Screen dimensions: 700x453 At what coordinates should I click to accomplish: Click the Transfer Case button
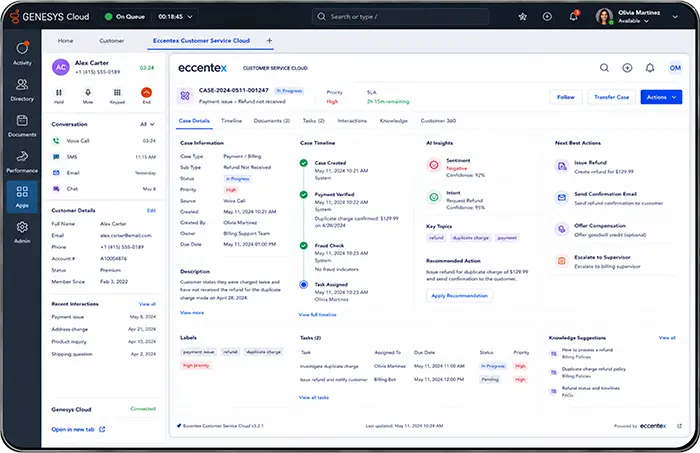[x=611, y=97]
